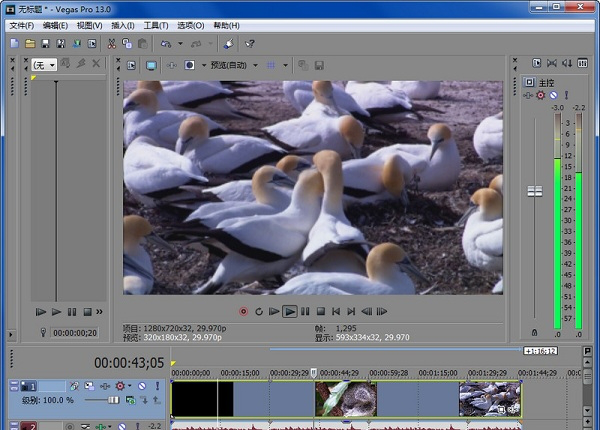
Task: Open the 预览(自动) quality dropdown
Action: pos(233,65)
